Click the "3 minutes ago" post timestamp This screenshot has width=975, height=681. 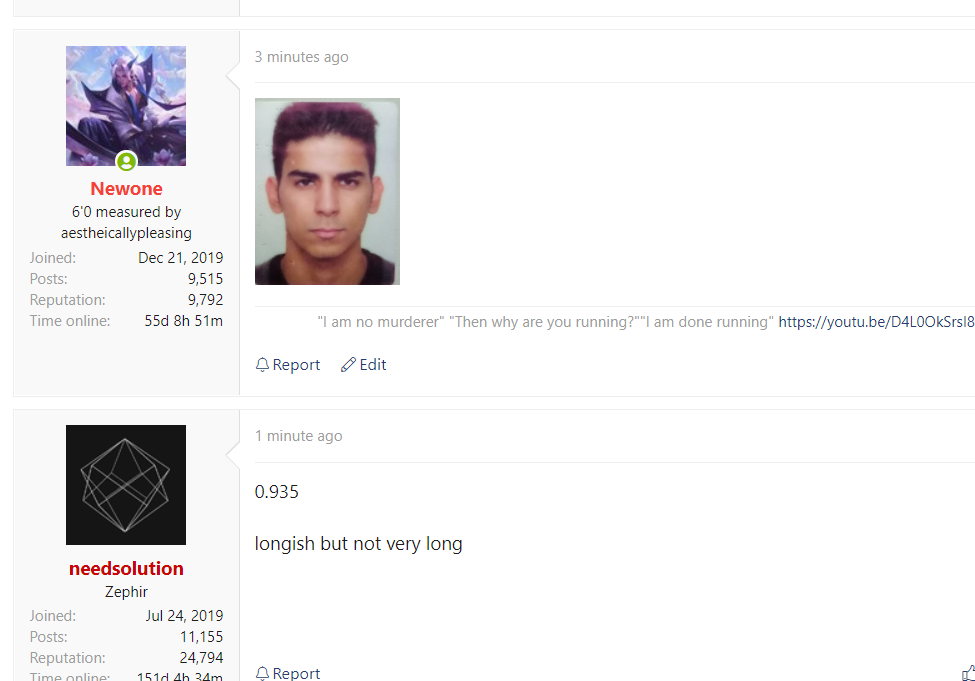(302, 57)
